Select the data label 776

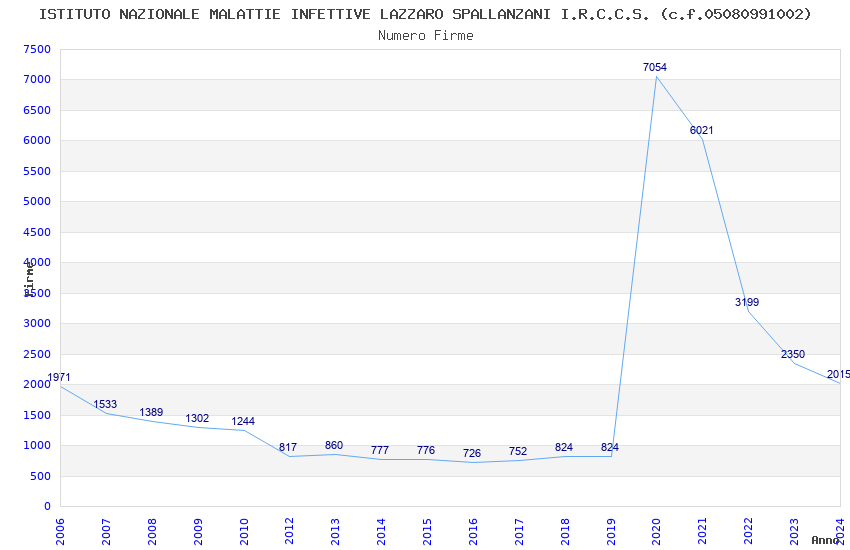tap(426, 450)
